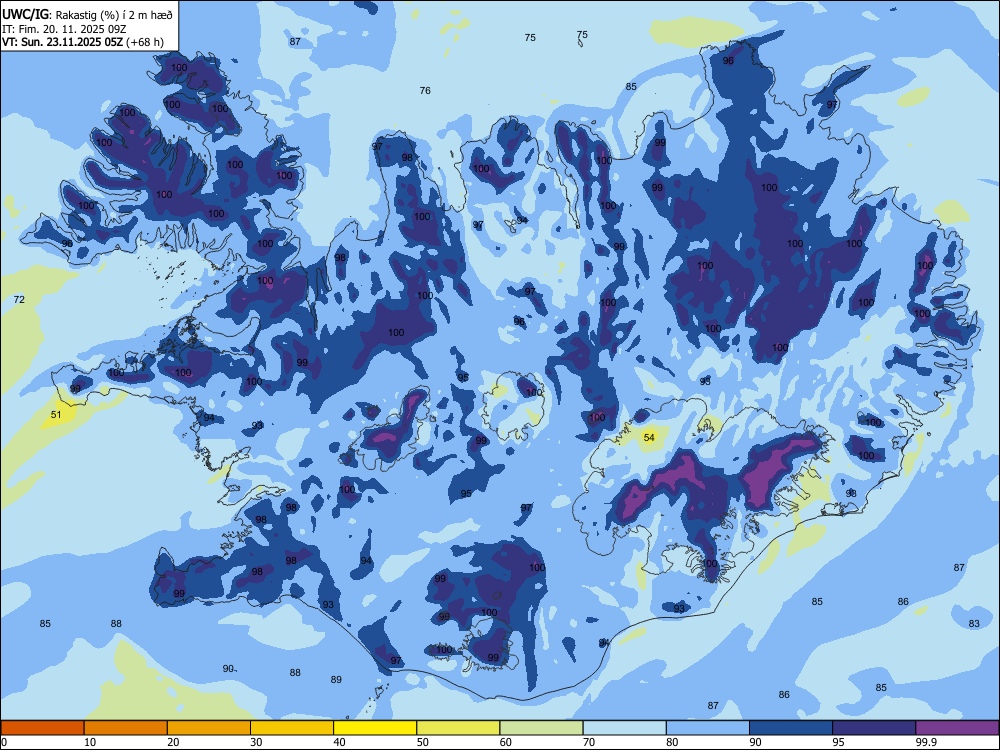Image resolution: width=1000 pixels, height=750 pixels.
Task: Click the humidity value 51 on the map
Action: (56, 415)
